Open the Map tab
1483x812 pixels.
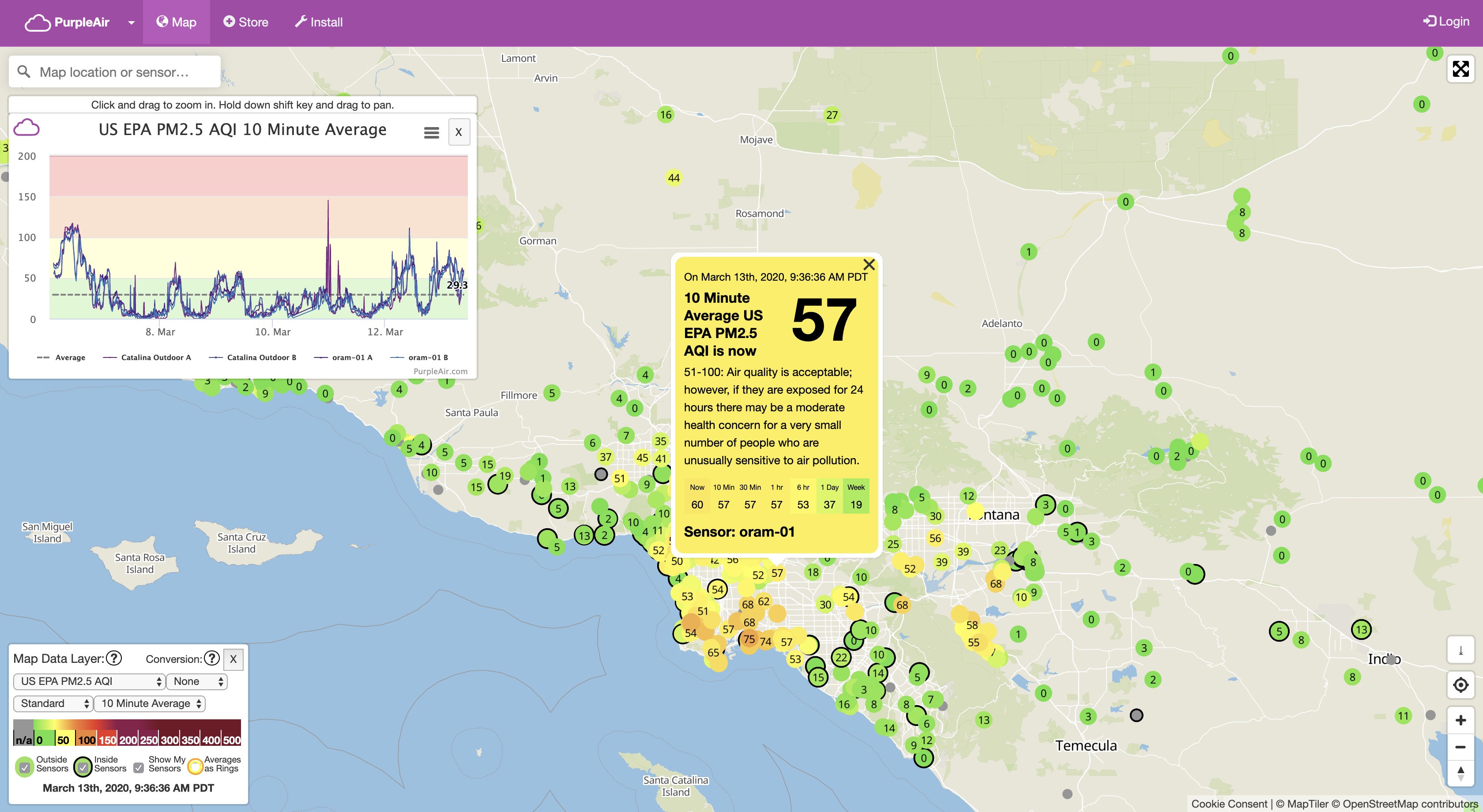click(176, 22)
